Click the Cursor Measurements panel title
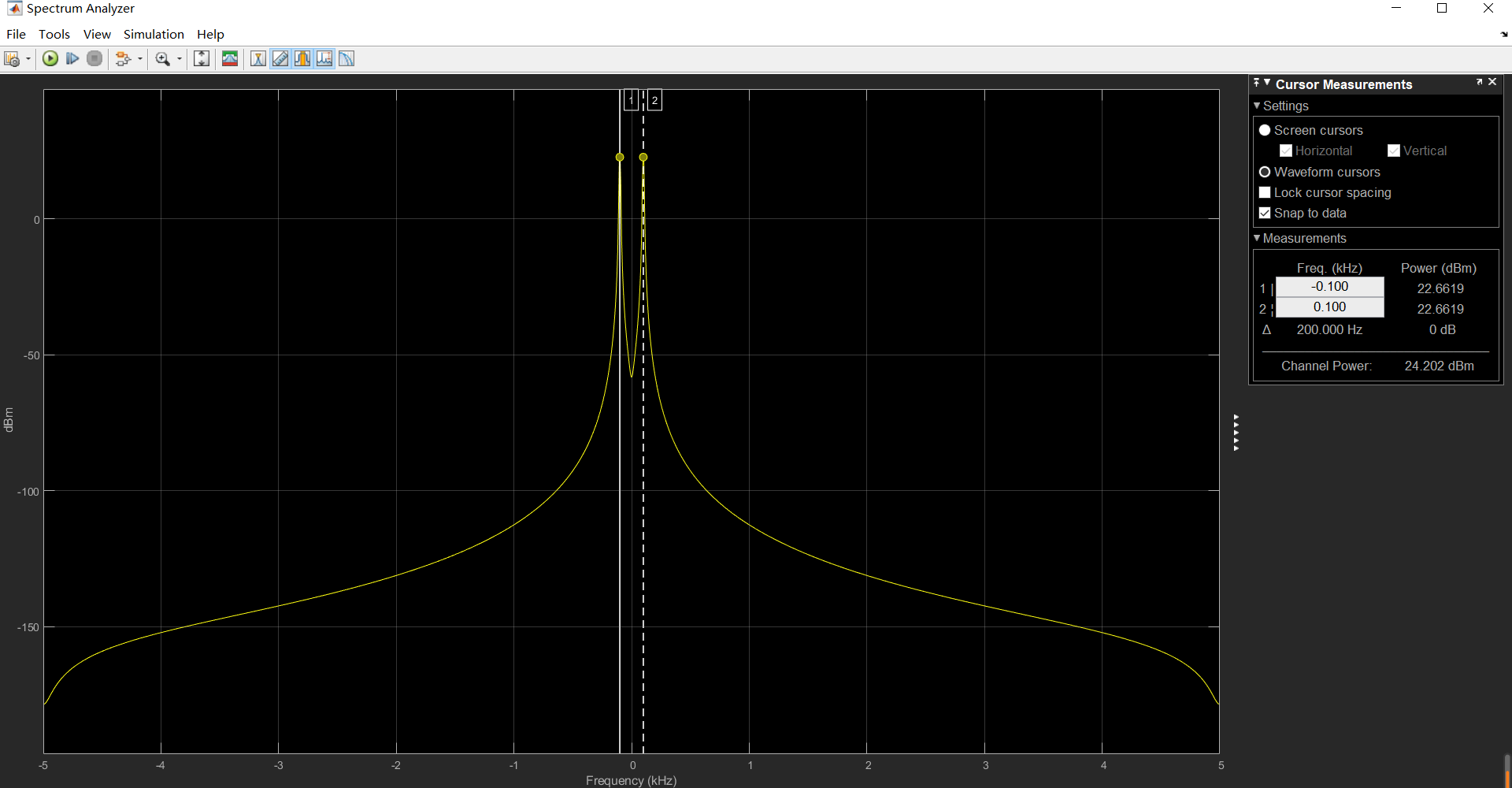The width and height of the screenshot is (1512, 788). pyautogui.click(x=1343, y=84)
